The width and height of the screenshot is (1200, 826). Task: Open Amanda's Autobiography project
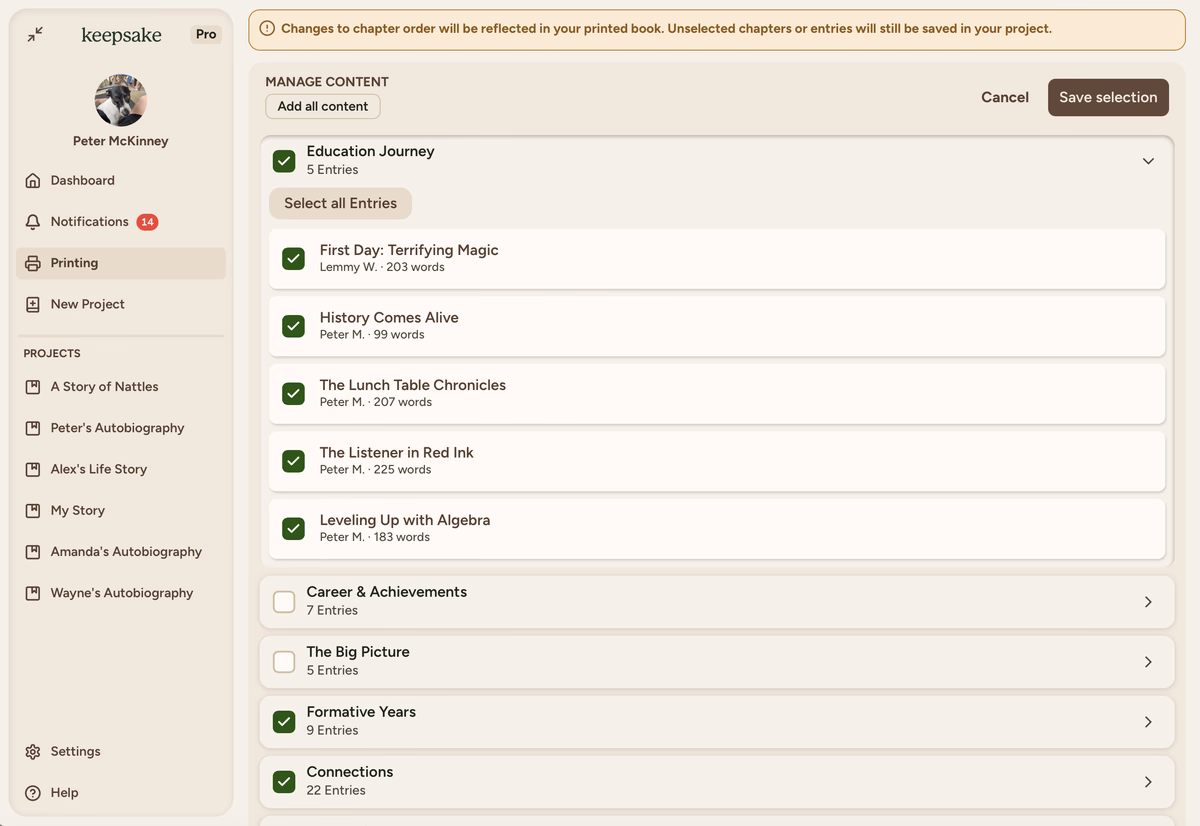pyautogui.click(x=126, y=552)
